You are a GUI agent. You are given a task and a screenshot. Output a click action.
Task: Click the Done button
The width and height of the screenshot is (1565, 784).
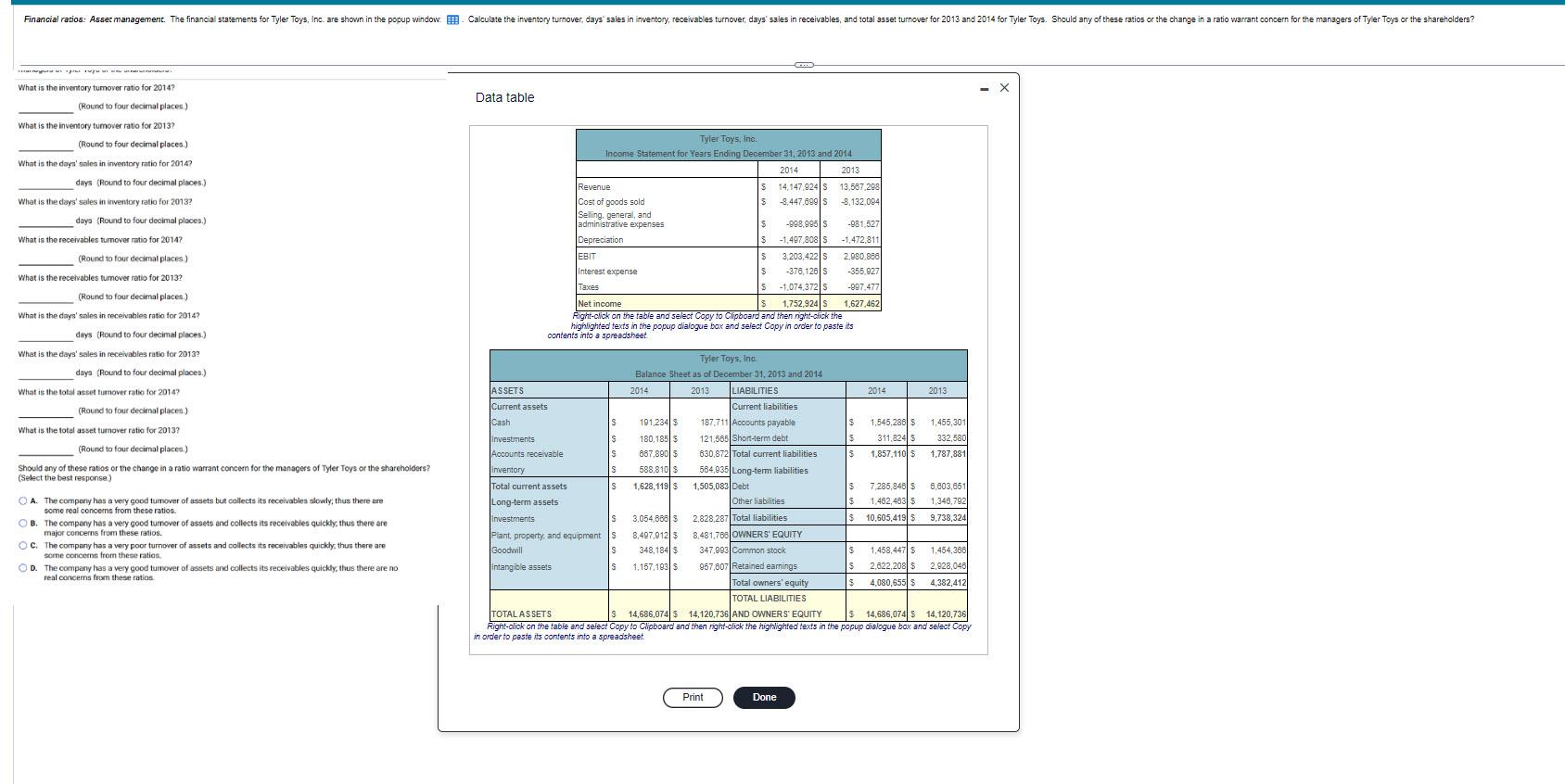pos(764,697)
